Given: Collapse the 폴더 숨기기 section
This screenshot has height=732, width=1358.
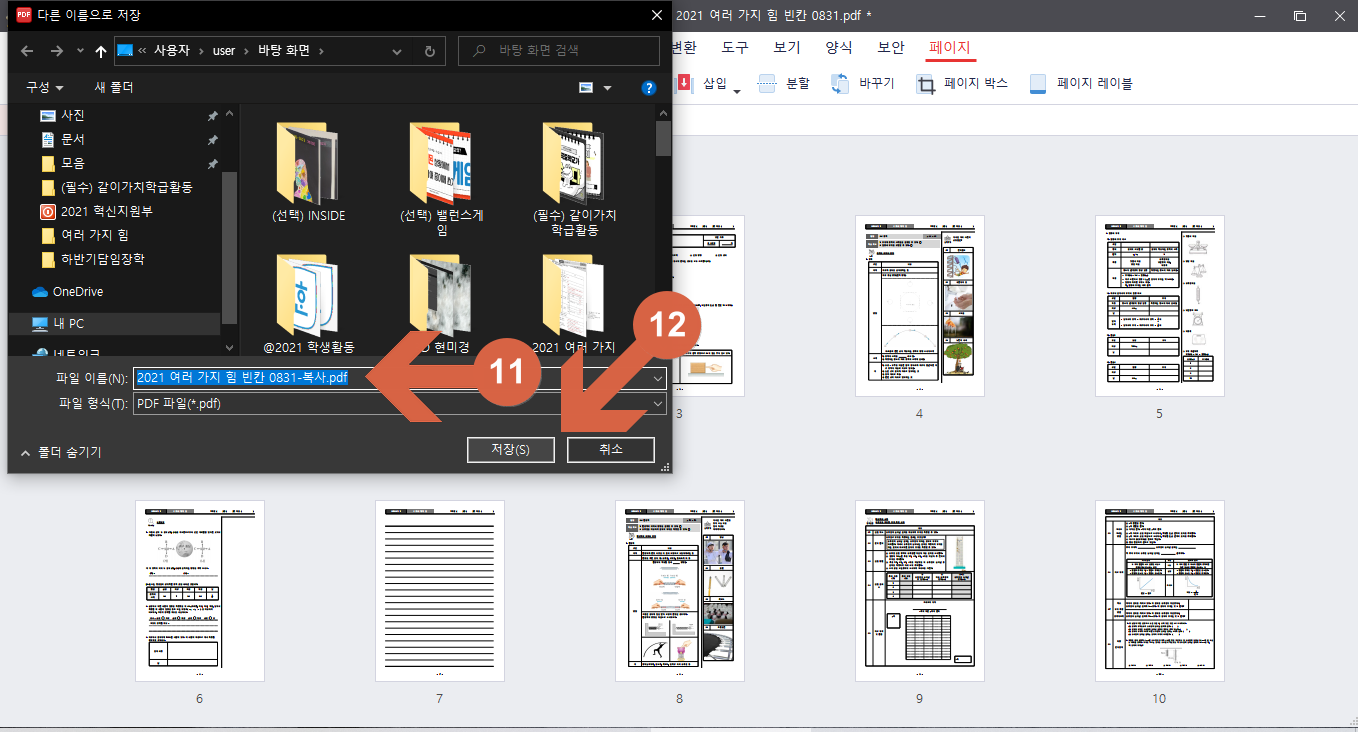Looking at the screenshot, I should 62,451.
